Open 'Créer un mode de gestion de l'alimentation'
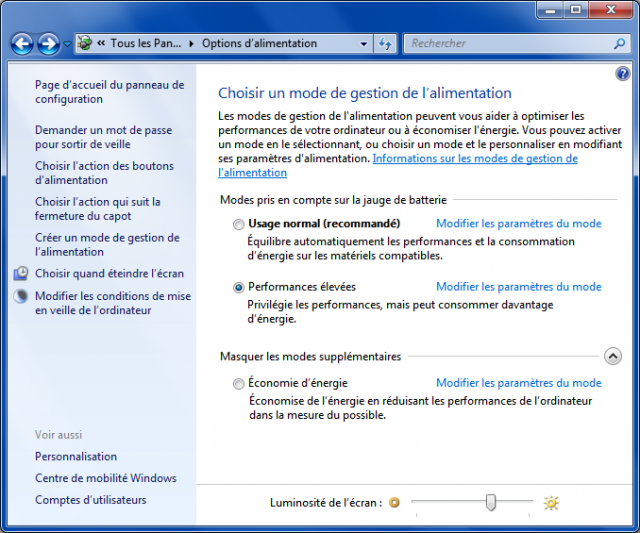 107,245
